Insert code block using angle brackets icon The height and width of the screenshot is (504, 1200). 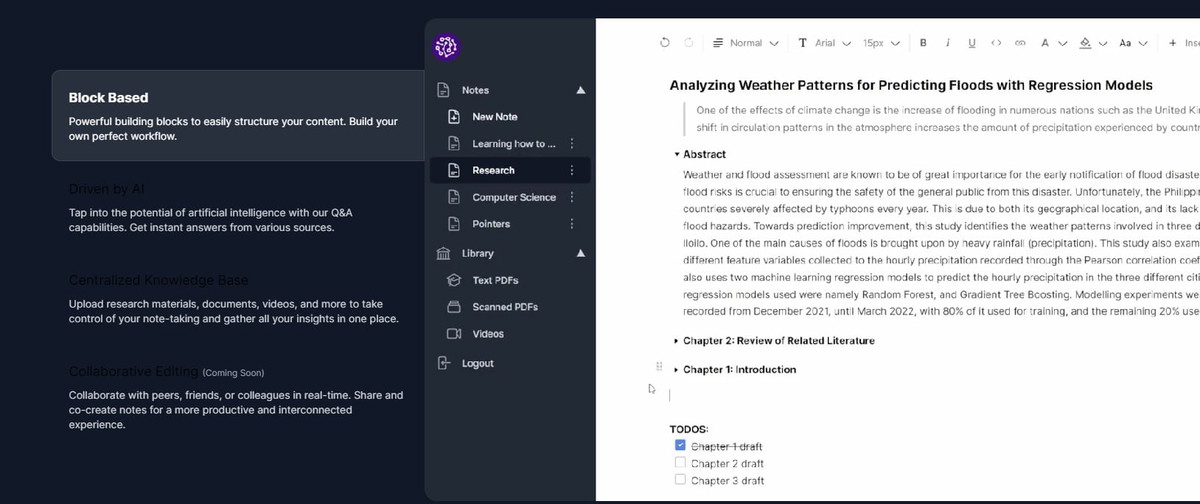click(x=996, y=43)
